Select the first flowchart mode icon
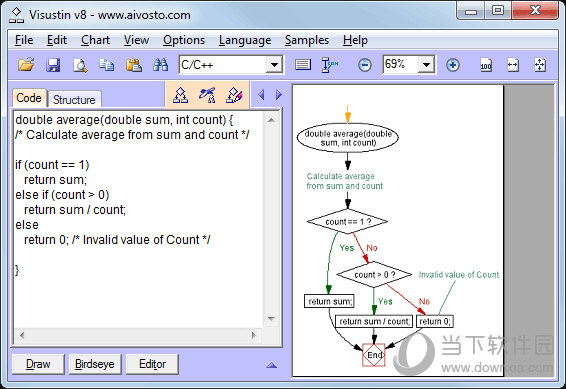Image resolution: width=566 pixels, height=389 pixels. (x=180, y=95)
